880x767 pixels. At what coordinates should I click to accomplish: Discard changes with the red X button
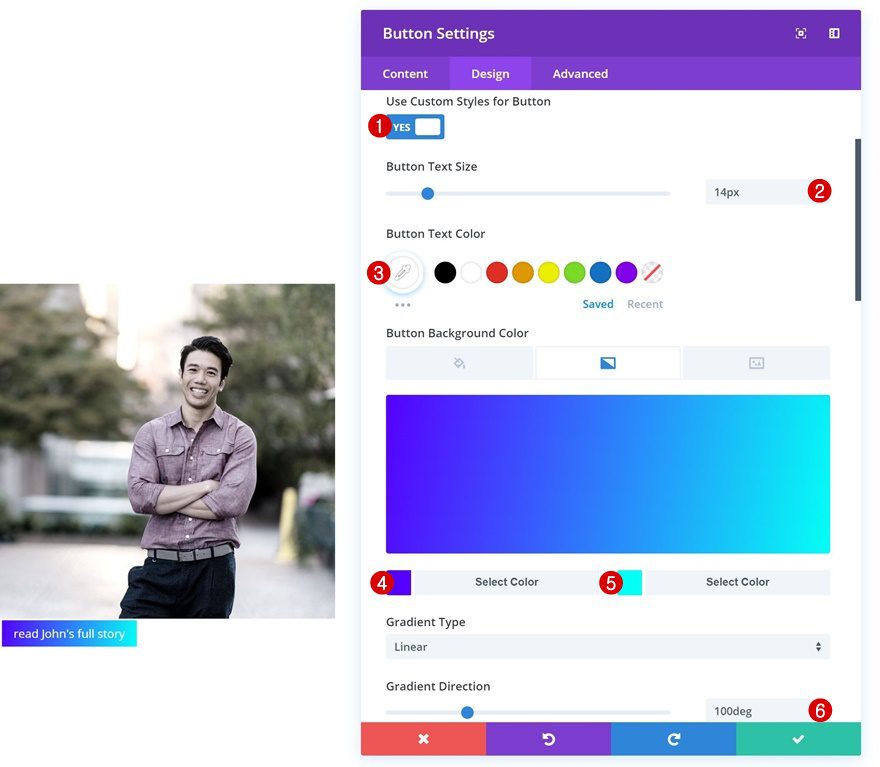pos(422,739)
